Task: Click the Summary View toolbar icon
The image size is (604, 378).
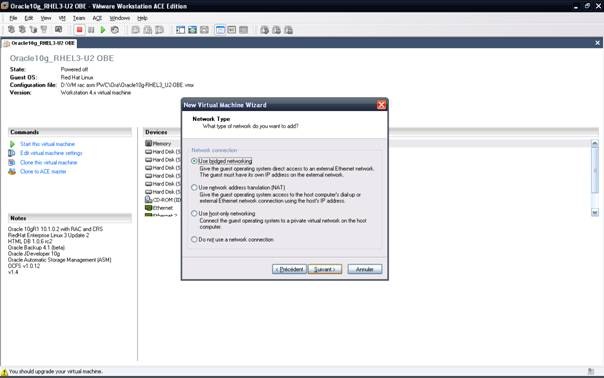Action: (220, 30)
